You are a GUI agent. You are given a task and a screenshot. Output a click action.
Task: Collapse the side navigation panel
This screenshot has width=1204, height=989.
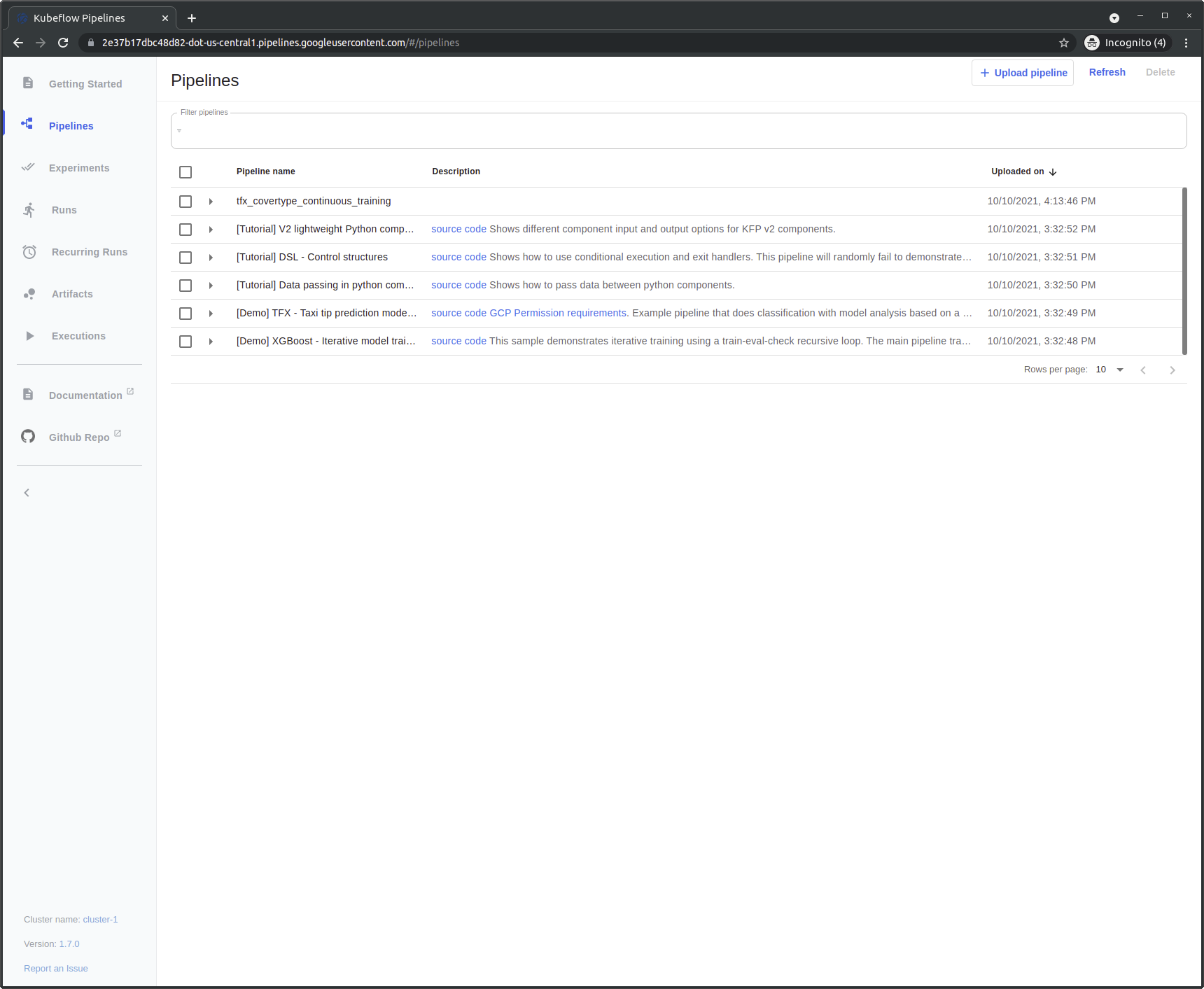coord(27,493)
